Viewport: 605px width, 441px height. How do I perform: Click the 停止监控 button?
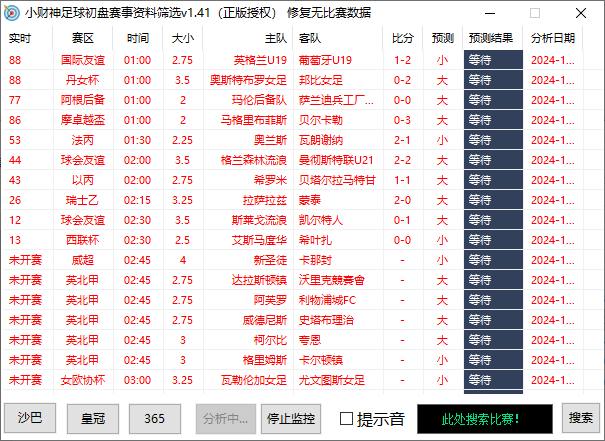tap(290, 418)
